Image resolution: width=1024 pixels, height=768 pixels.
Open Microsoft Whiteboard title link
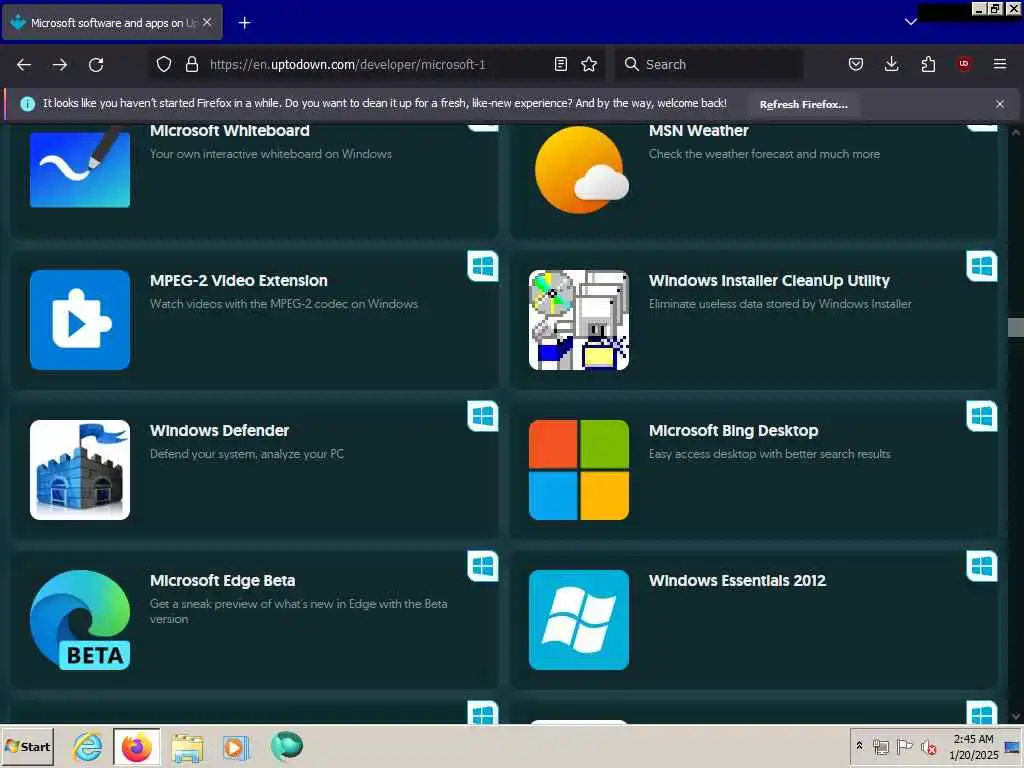230,131
